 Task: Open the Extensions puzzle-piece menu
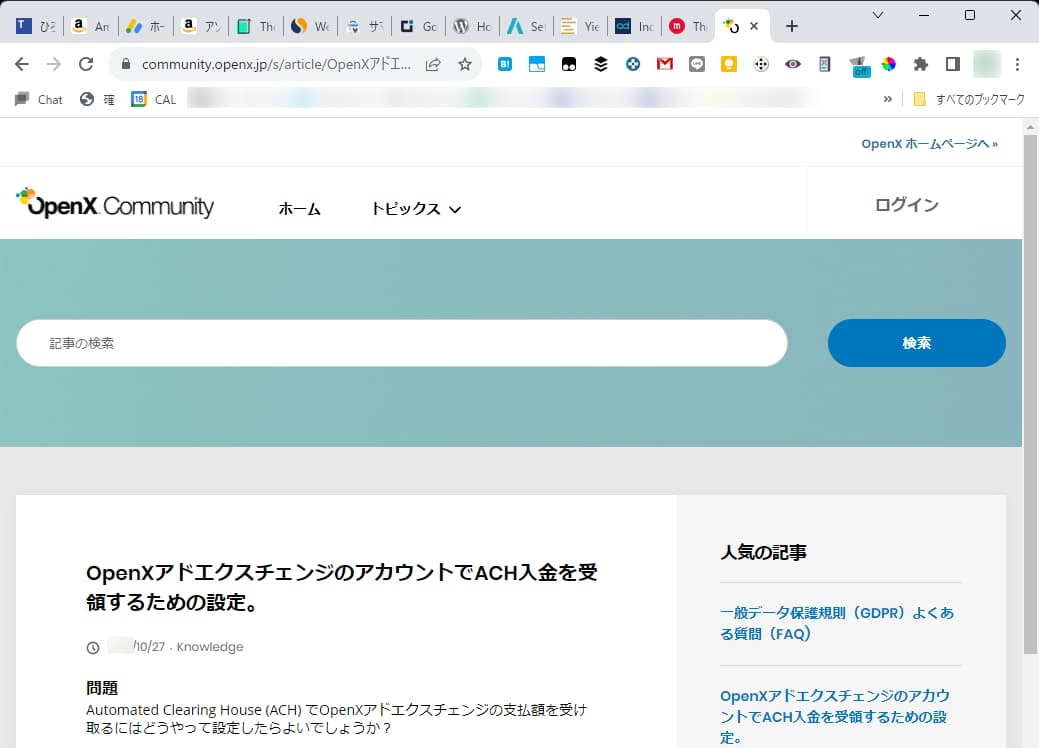[x=920, y=64]
